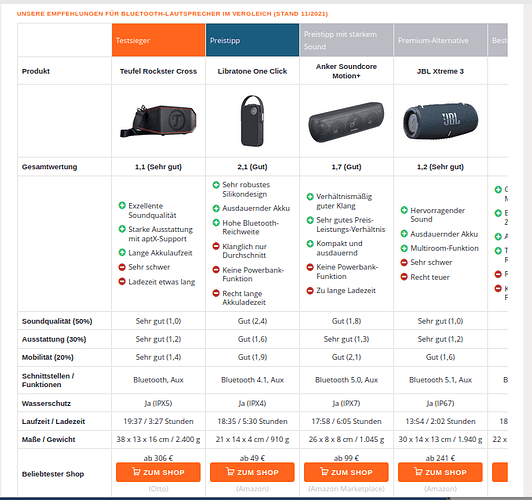Click ZUM SHOP button under ab 49 €
Image resolution: width=532 pixels, height=500 pixels.
click(252, 472)
